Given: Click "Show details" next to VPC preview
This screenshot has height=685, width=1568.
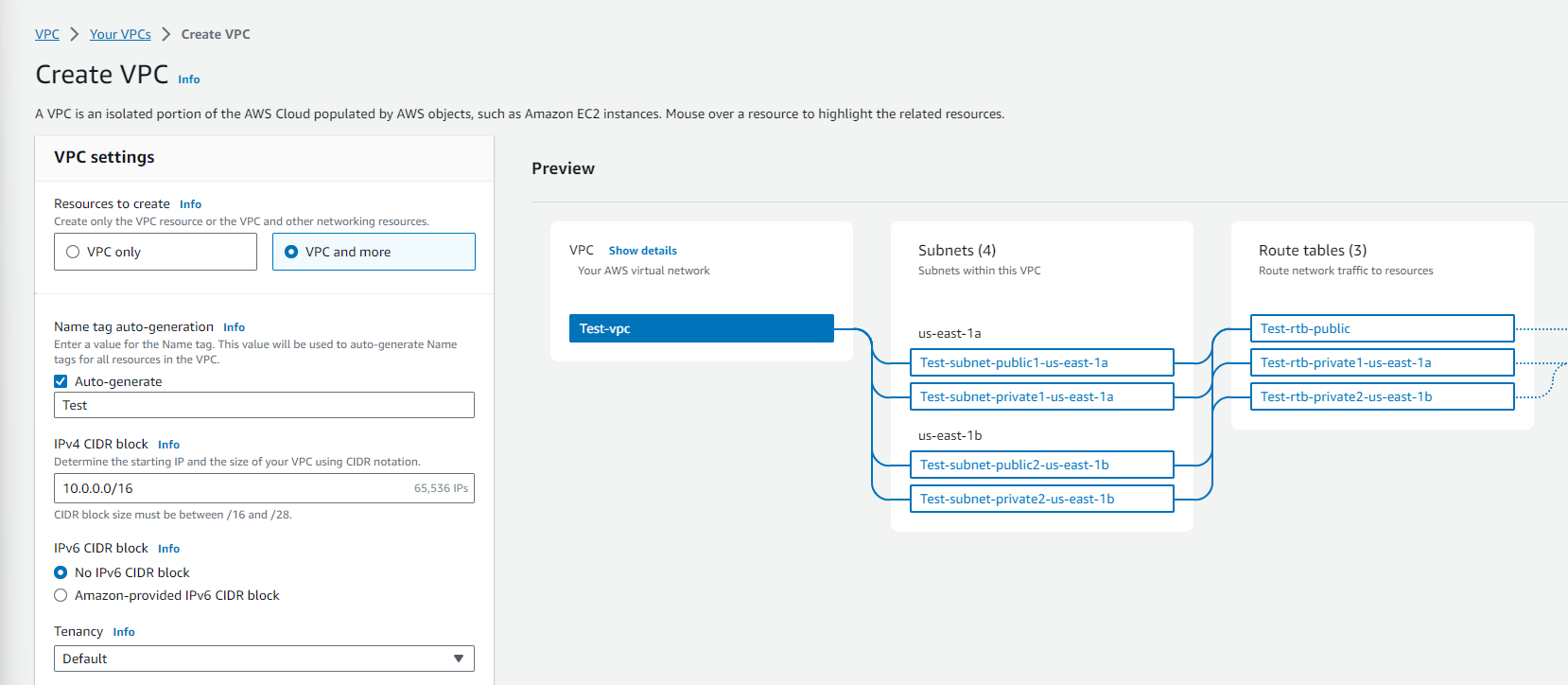Looking at the screenshot, I should pyautogui.click(x=642, y=250).
